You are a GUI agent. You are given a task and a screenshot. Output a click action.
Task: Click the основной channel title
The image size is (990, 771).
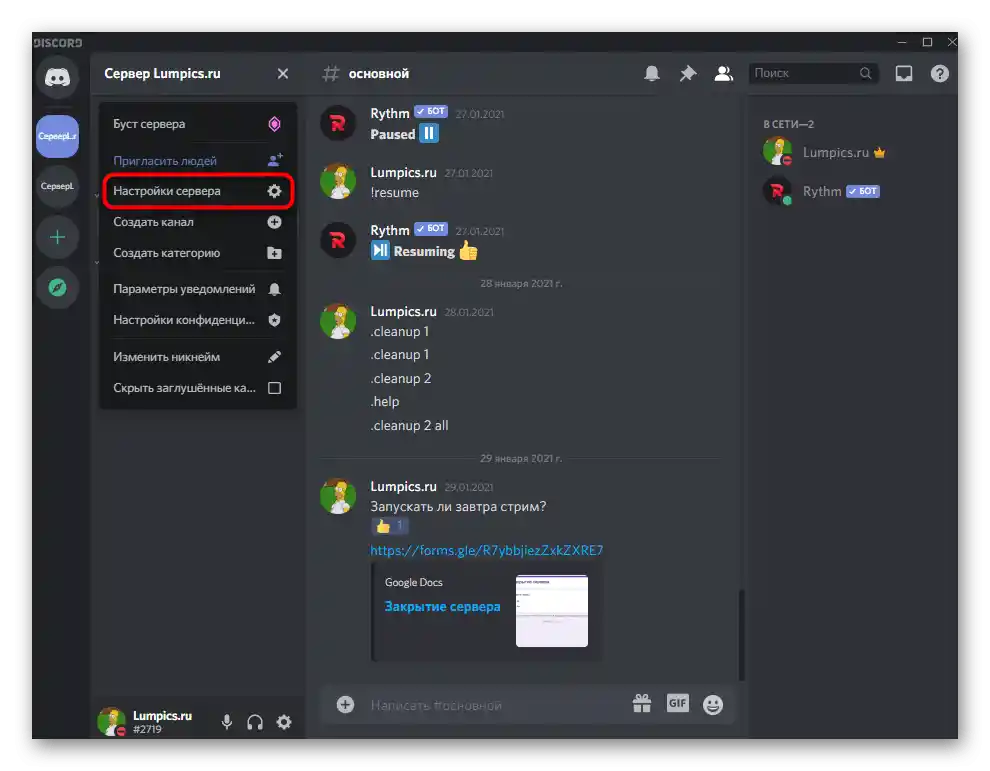pyautogui.click(x=379, y=74)
